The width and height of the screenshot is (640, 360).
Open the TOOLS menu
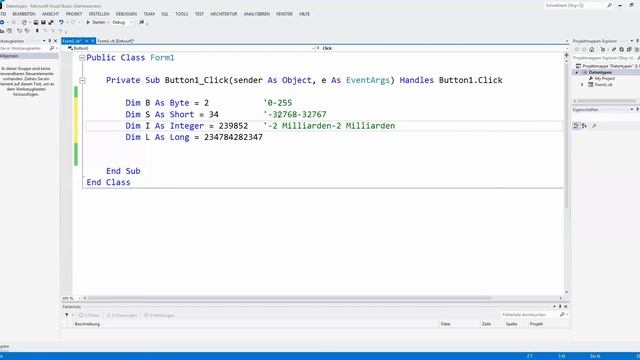182,14
